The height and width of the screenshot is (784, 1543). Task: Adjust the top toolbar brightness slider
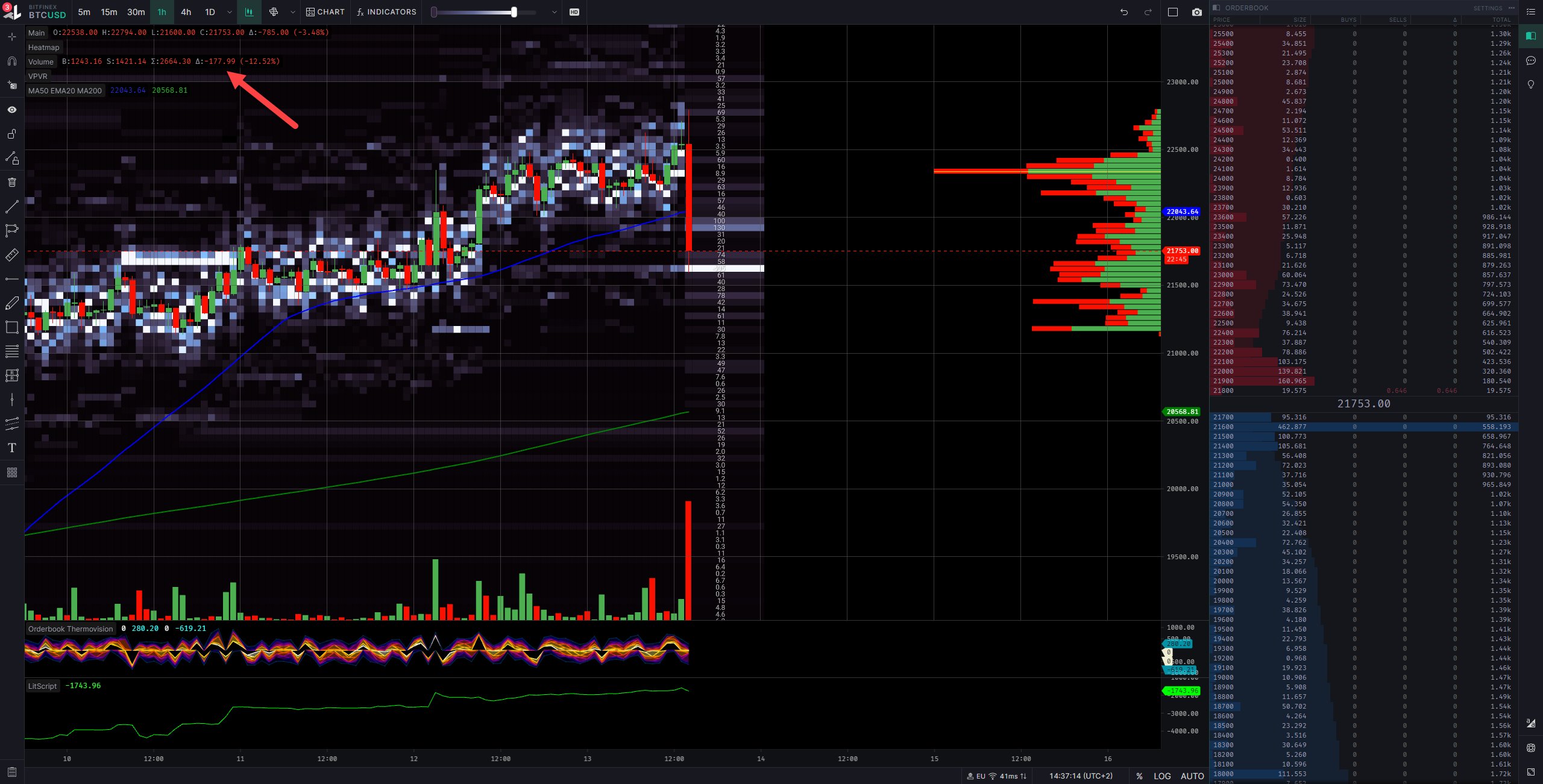point(515,11)
